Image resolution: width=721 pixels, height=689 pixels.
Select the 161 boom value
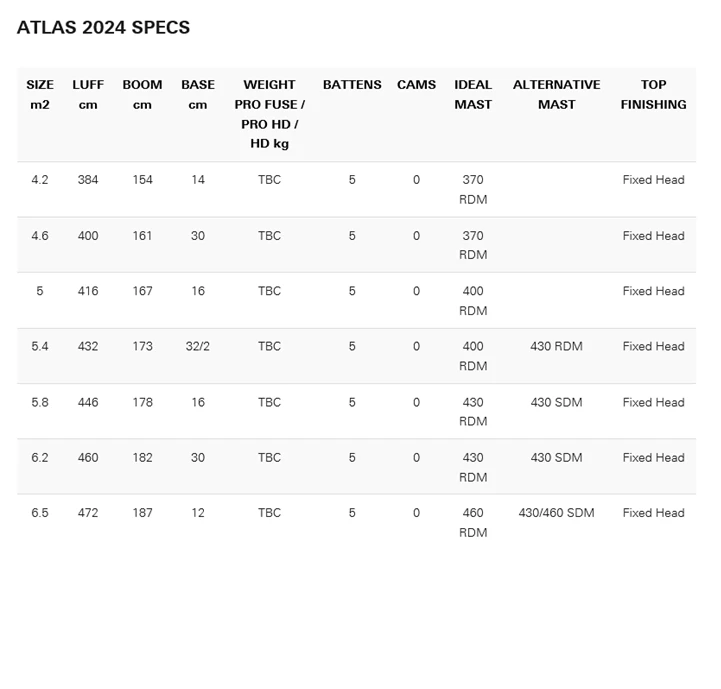pyautogui.click(x=142, y=236)
